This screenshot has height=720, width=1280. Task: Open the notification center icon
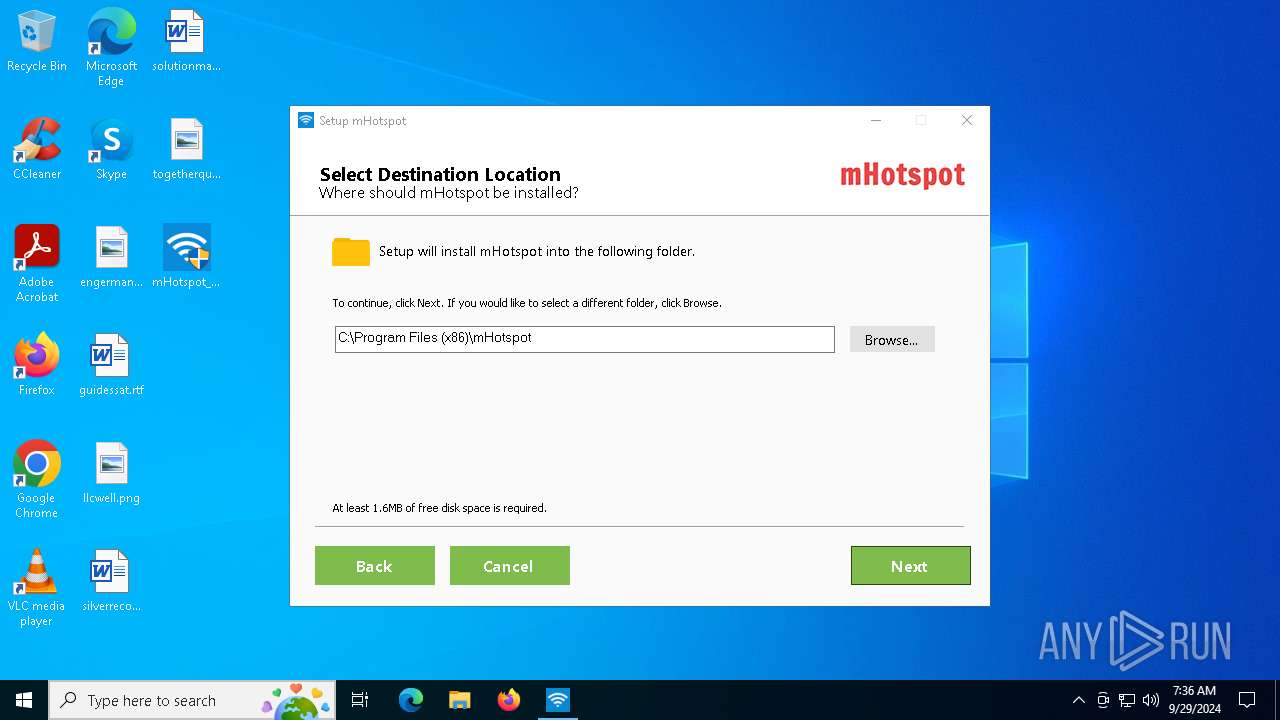pyautogui.click(x=1247, y=700)
